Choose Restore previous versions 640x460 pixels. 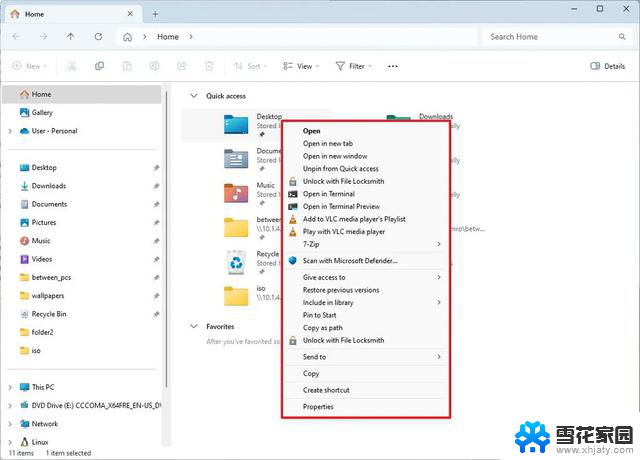[366, 290]
